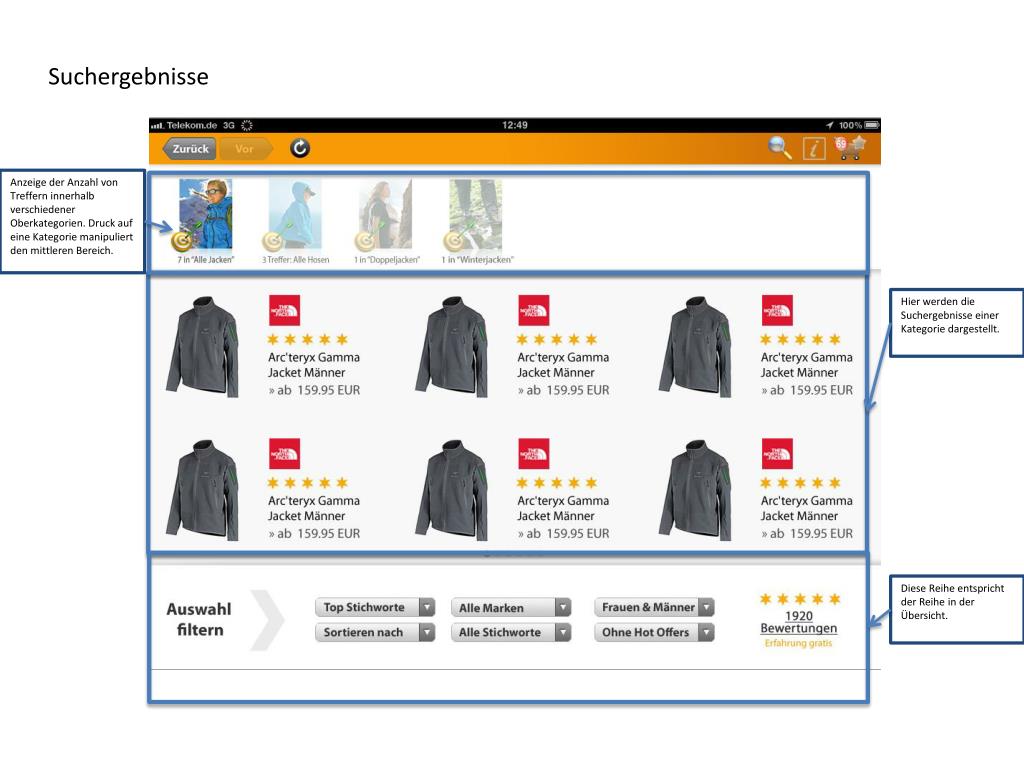This screenshot has height=768, width=1024.
Task: Select the "3 Treffer: Alle Hosen" category
Action: click(295, 221)
